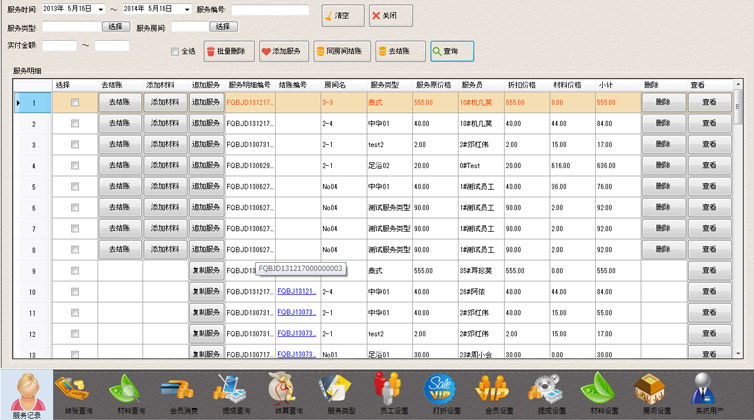Viewport: 754px width, 420px height.
Task: Open the FQBJ13121 link in row 10
Action: (296, 292)
